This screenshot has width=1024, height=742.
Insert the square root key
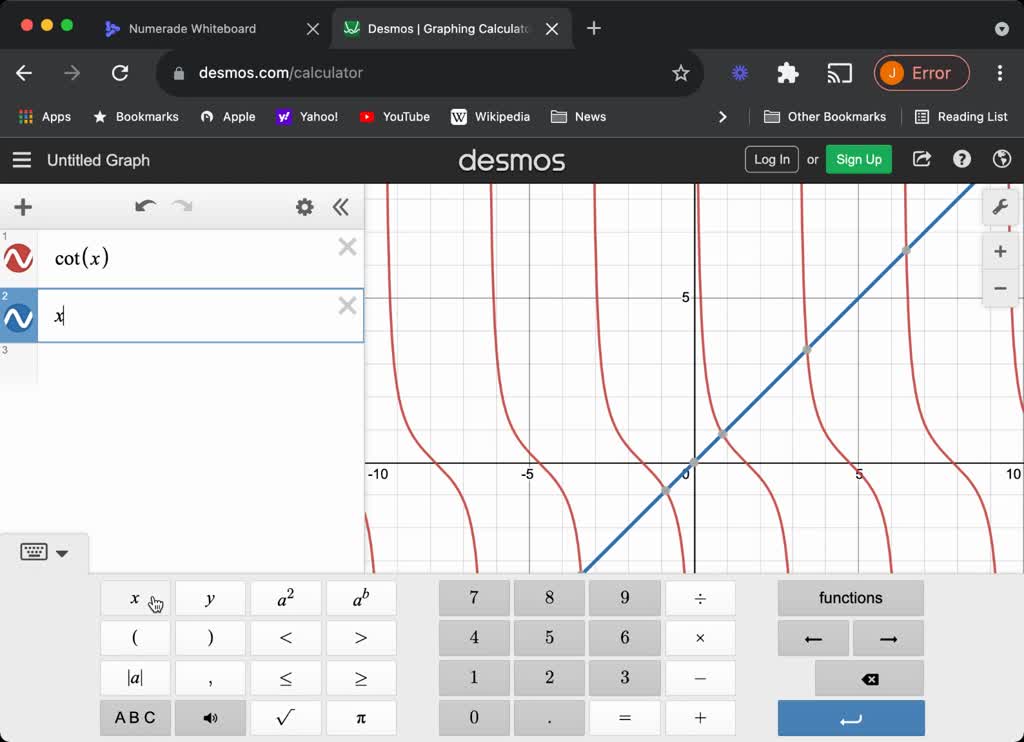(285, 718)
